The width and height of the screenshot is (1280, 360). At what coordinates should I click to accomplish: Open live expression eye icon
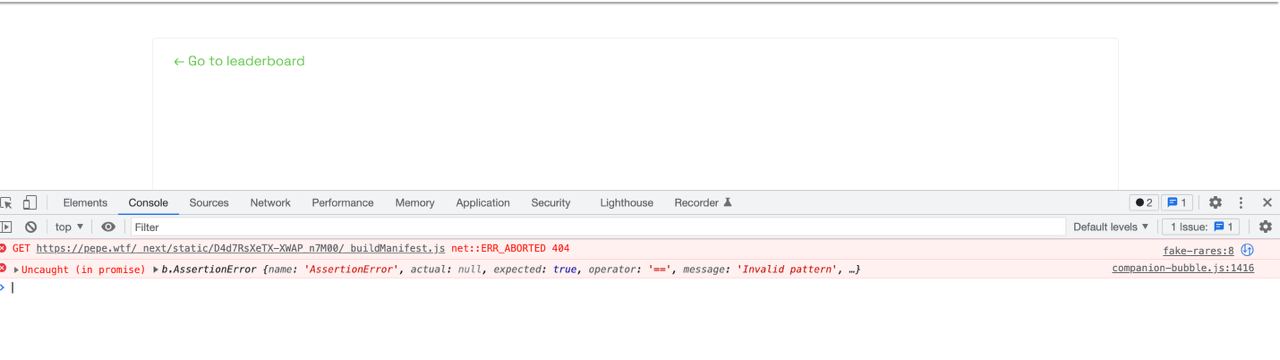[108, 227]
